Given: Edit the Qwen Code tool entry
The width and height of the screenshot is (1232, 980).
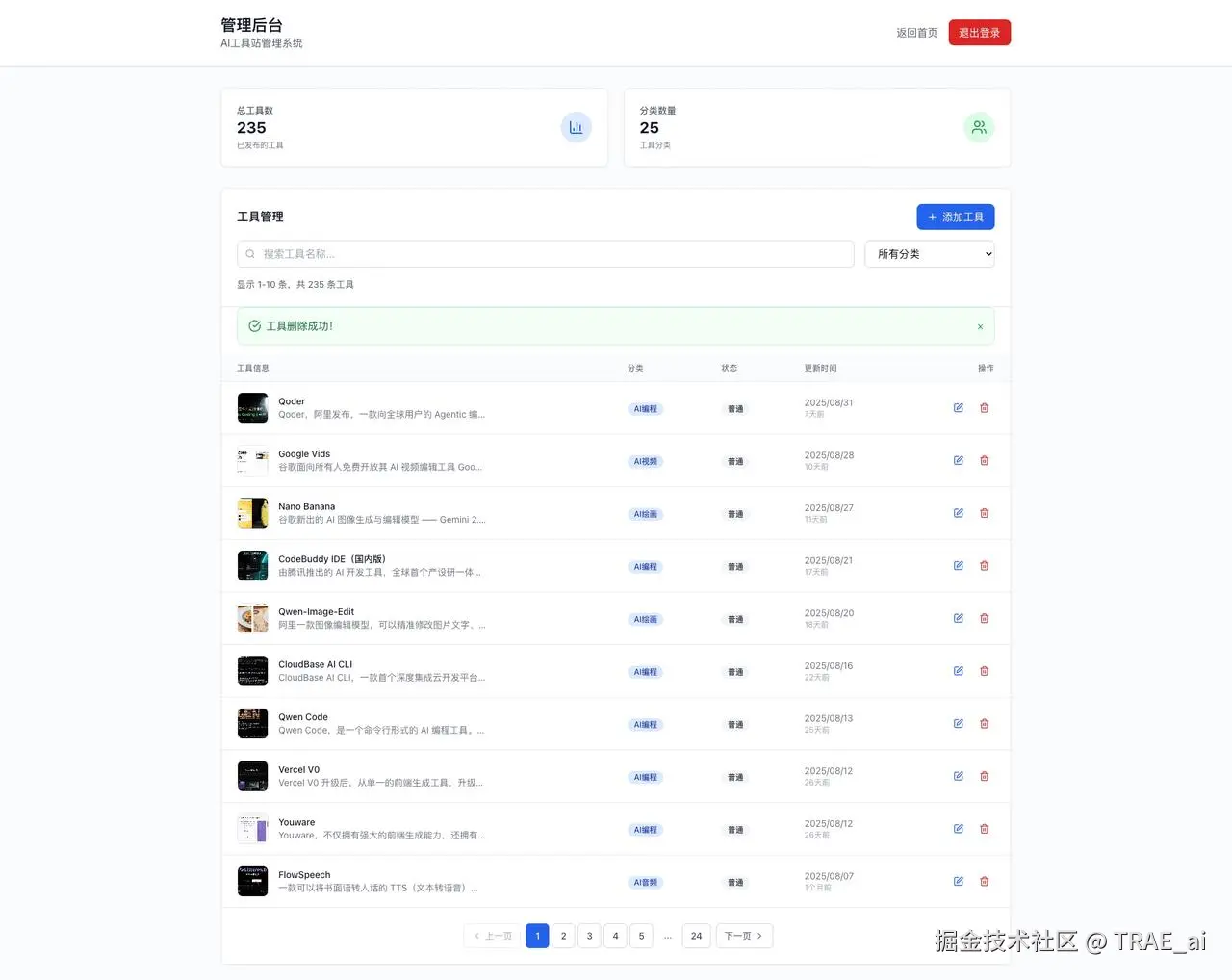Looking at the screenshot, I should (959, 724).
